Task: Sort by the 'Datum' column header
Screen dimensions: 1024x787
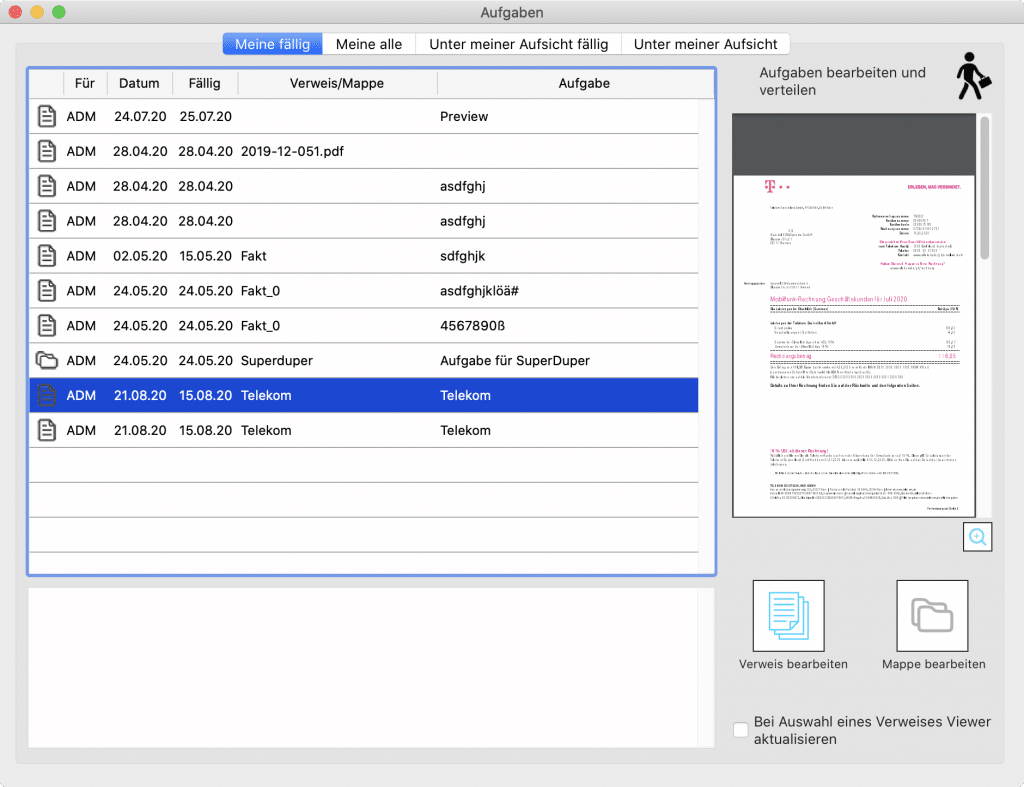Action: 139,84
